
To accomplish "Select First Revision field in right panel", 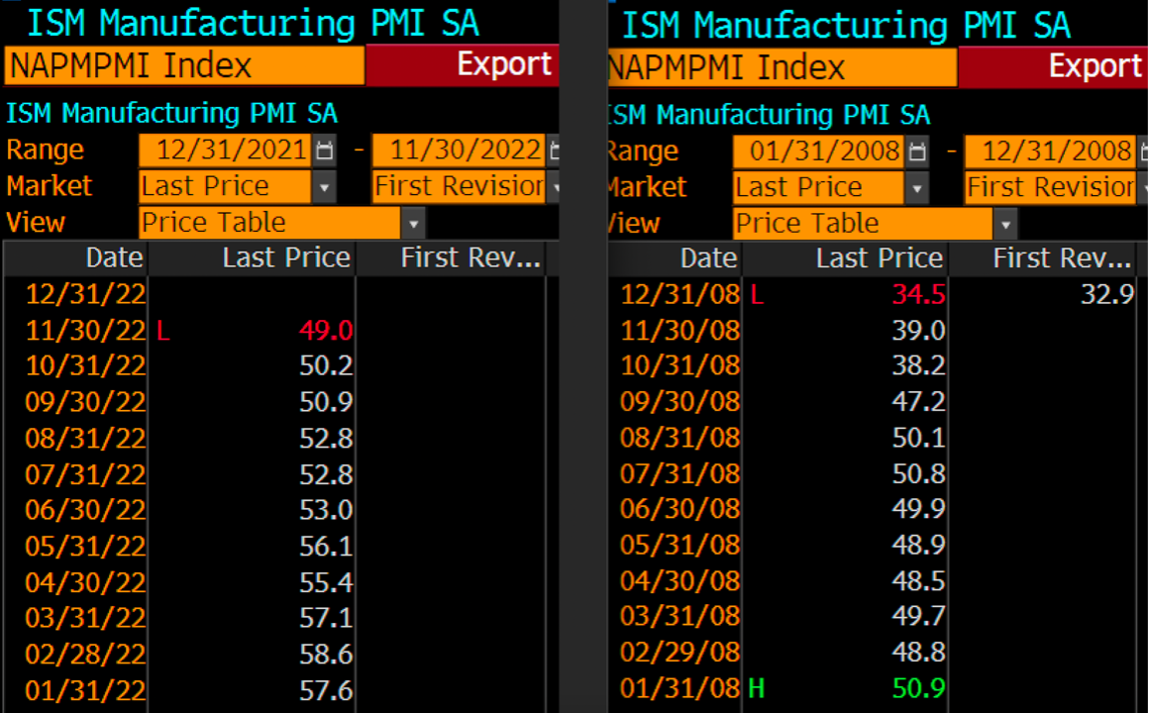I will 1051,187.
